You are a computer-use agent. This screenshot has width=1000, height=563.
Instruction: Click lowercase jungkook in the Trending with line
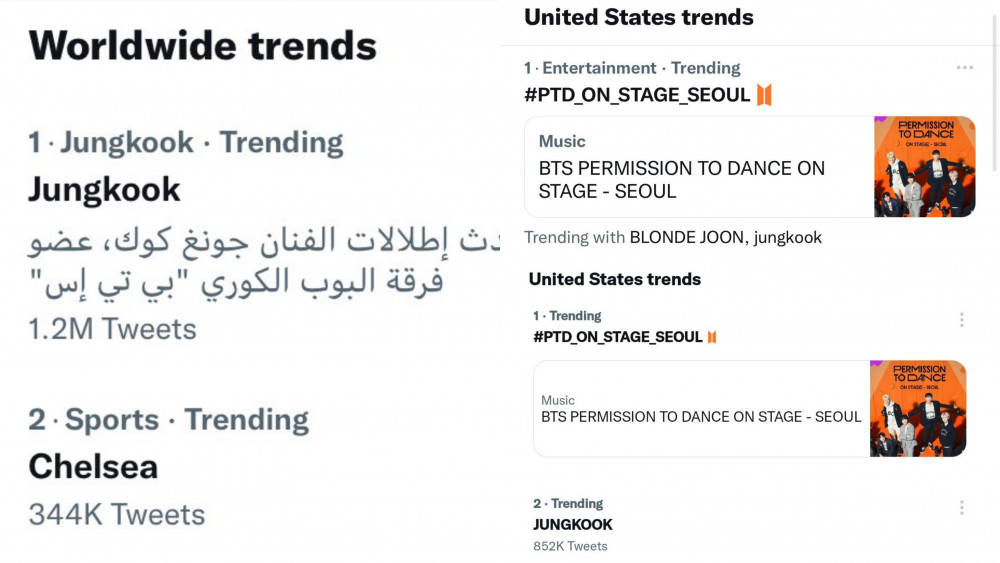[788, 238]
